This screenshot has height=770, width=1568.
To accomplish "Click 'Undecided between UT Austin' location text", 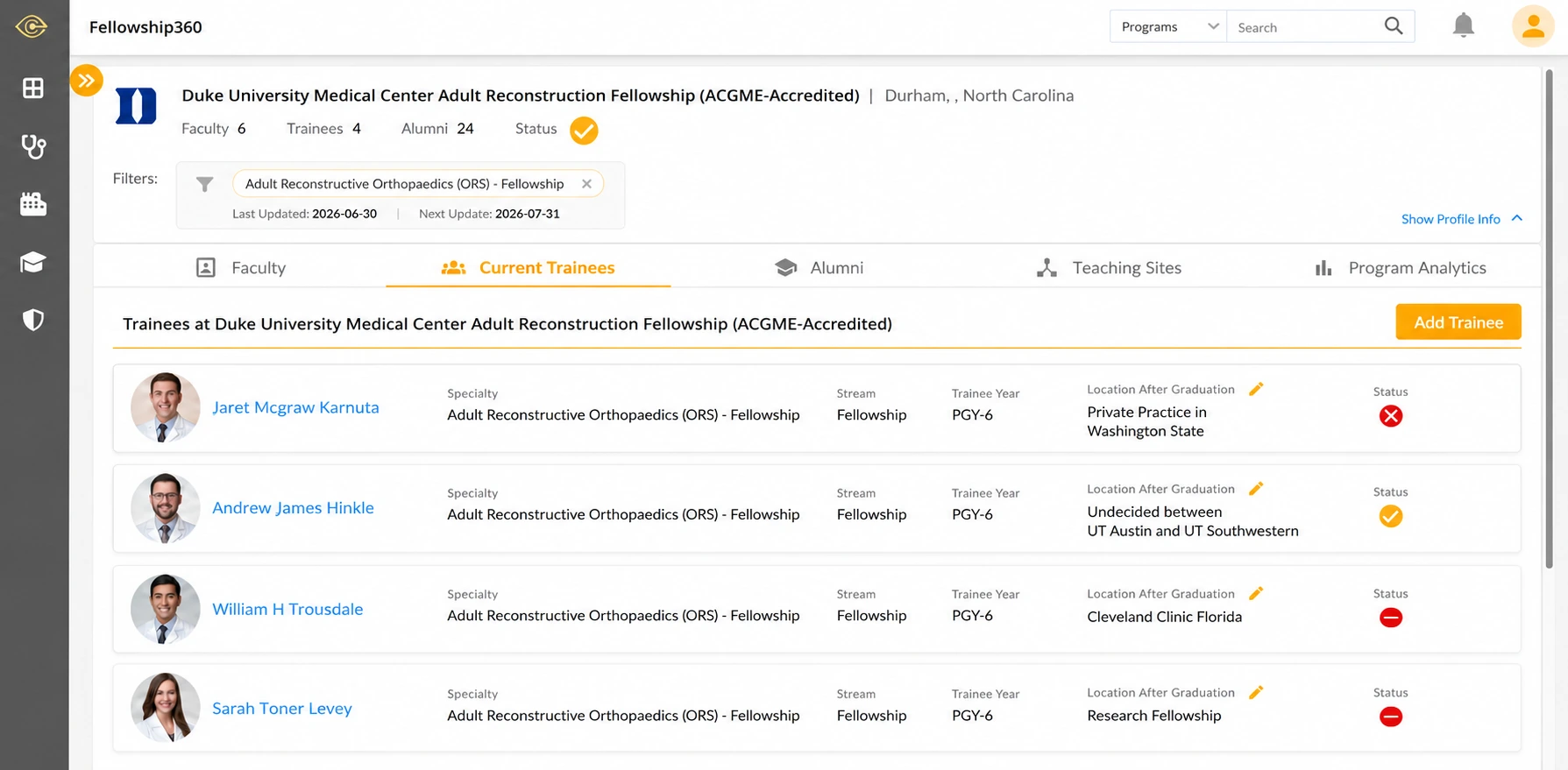I will (1193, 521).
